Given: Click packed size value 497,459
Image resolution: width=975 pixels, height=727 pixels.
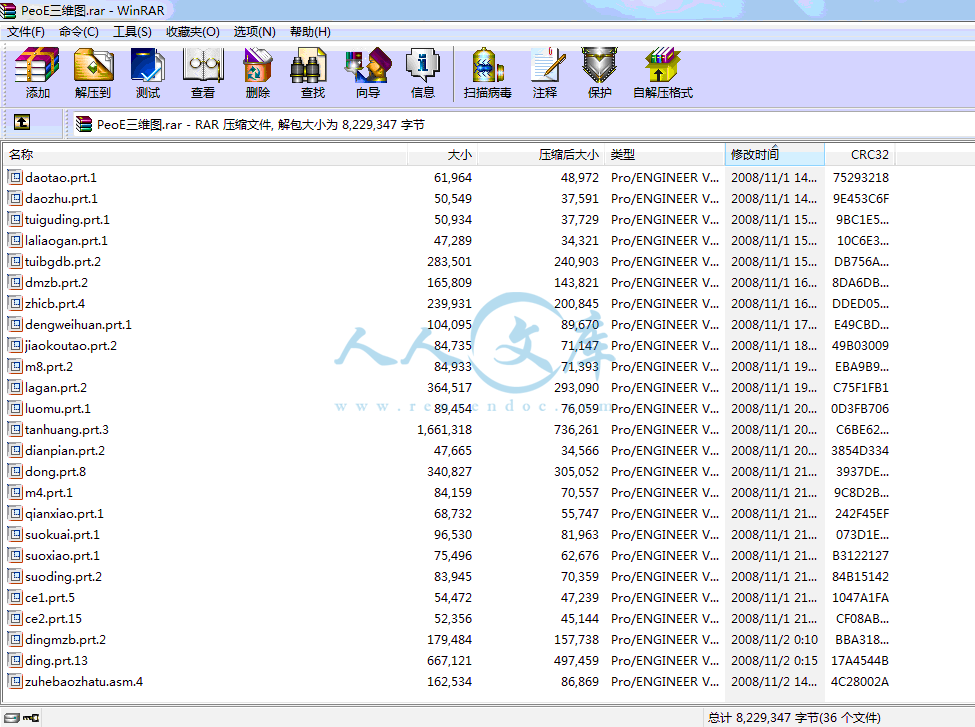Looking at the screenshot, I should (x=576, y=660).
